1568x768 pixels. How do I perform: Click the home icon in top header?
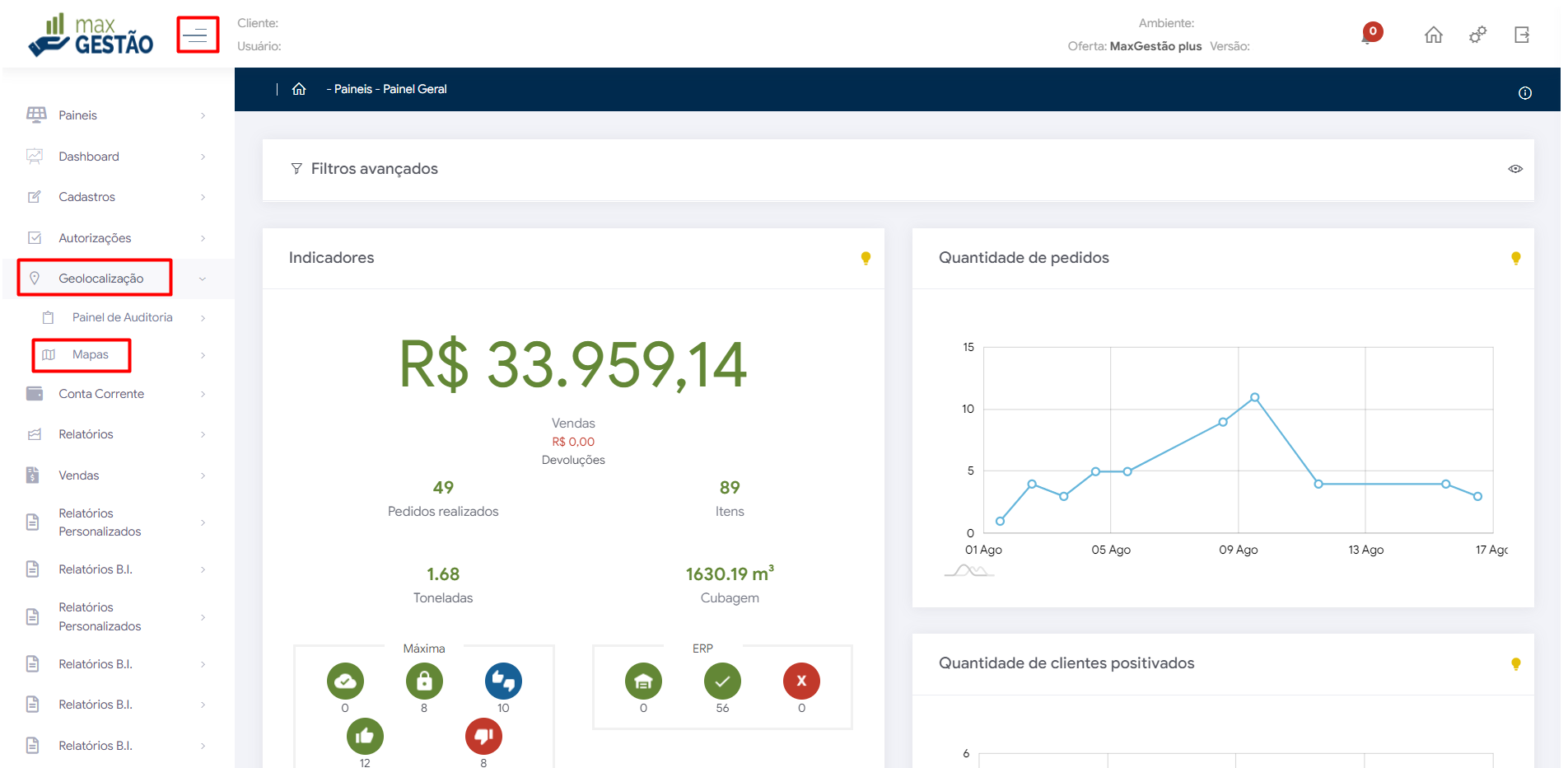1433,35
